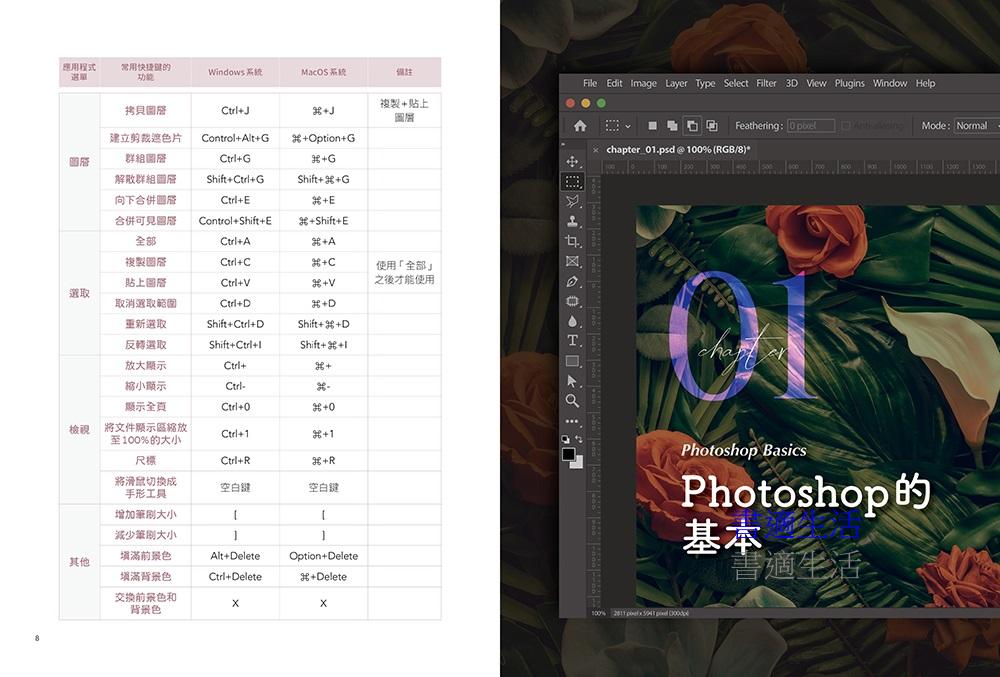Open the Layer menu

[x=676, y=83]
